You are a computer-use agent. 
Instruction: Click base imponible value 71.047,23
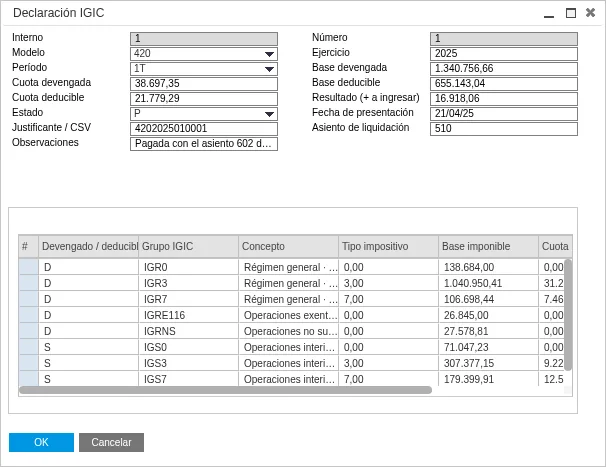click(x=489, y=347)
